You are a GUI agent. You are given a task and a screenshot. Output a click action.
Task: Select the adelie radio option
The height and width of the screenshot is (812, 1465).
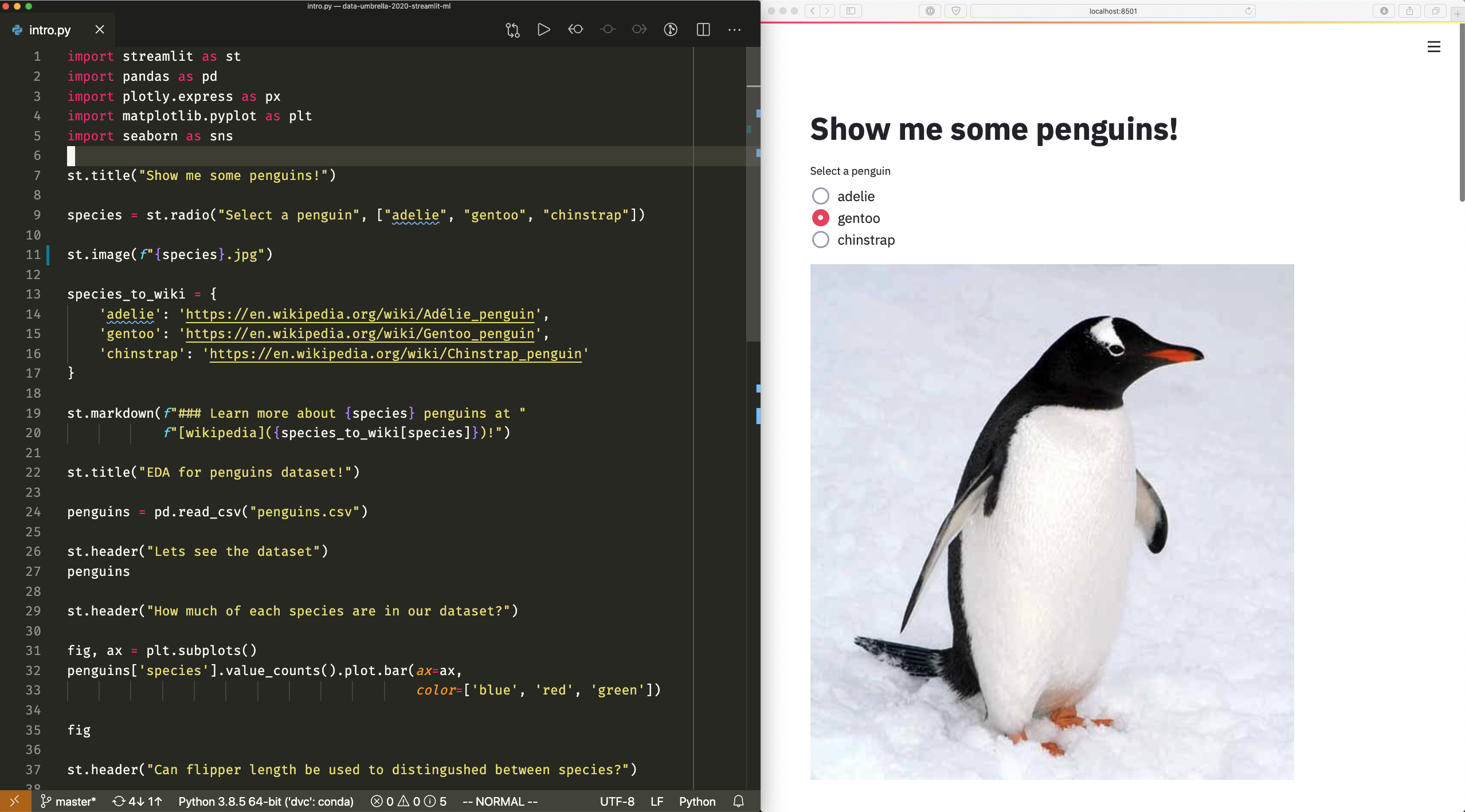pos(821,196)
